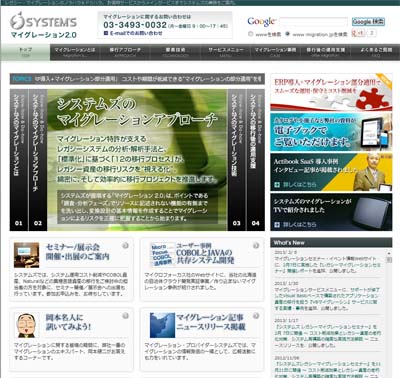The height and width of the screenshot is (378, 400).
Task: Click round arrow icon on migration articles card
Action: coord(256,315)
